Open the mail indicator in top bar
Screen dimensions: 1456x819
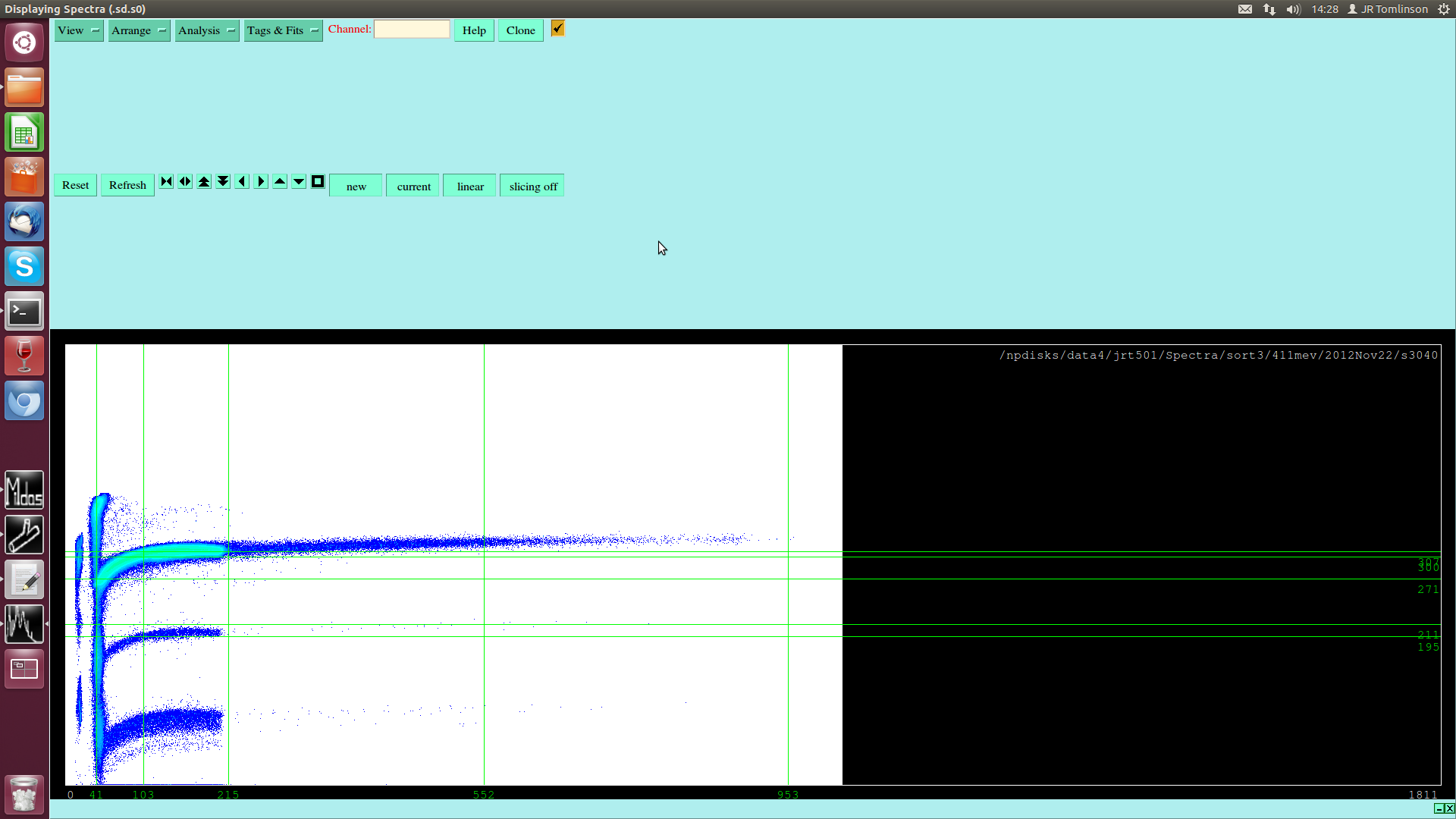tap(1245, 9)
